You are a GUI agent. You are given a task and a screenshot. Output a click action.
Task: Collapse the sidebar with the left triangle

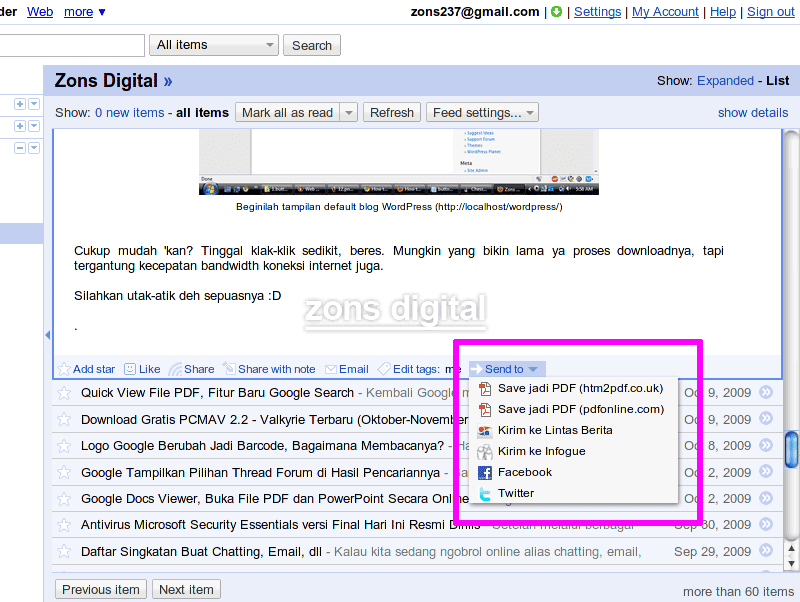pyautogui.click(x=48, y=335)
